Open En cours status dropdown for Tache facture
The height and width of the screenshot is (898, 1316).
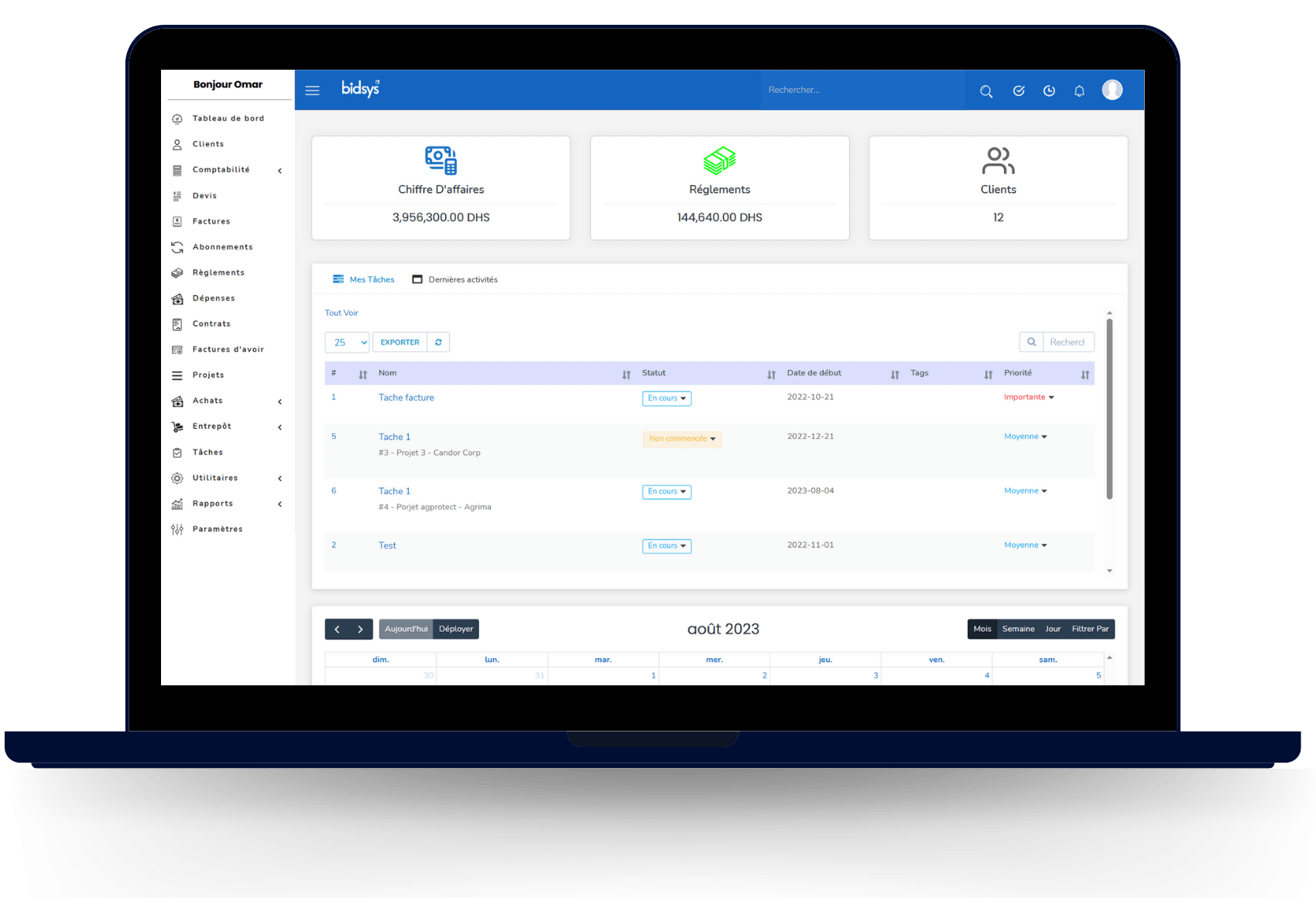pos(667,398)
